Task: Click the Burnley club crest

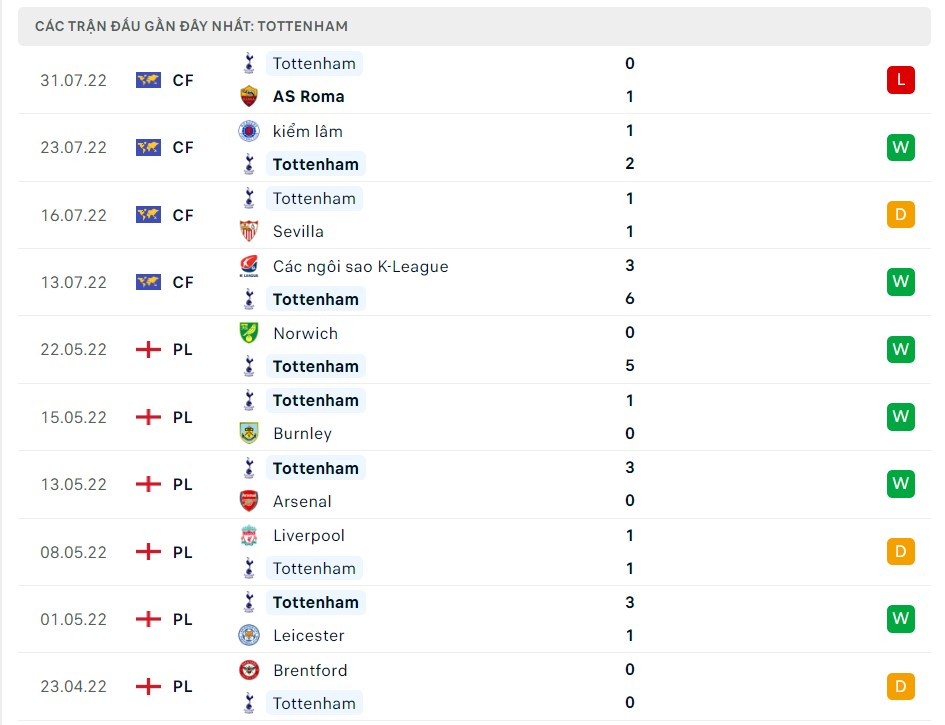Action: coord(250,433)
